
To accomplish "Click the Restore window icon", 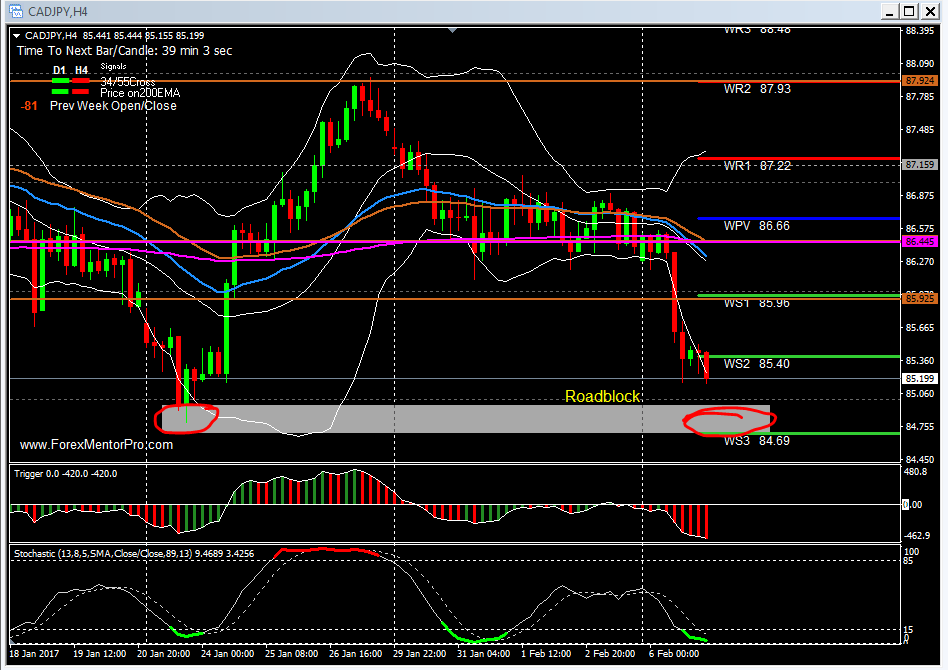I will [909, 12].
